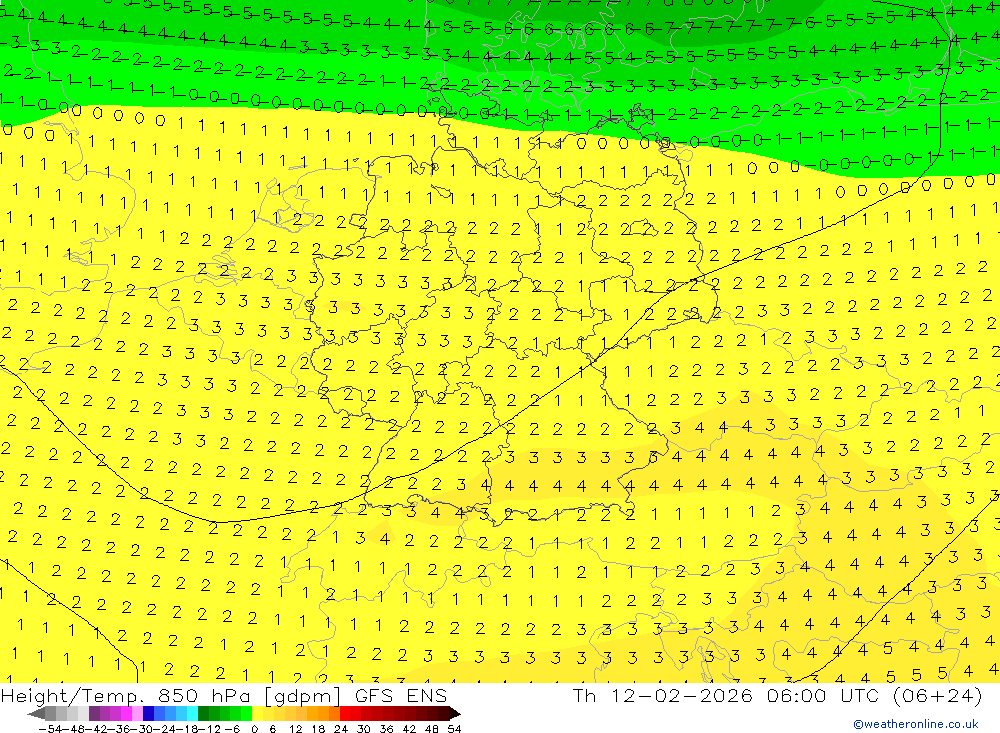Image resolution: width=1000 pixels, height=733 pixels.
Task: Click the gray left arrow end of the legend
Action: 36,713
